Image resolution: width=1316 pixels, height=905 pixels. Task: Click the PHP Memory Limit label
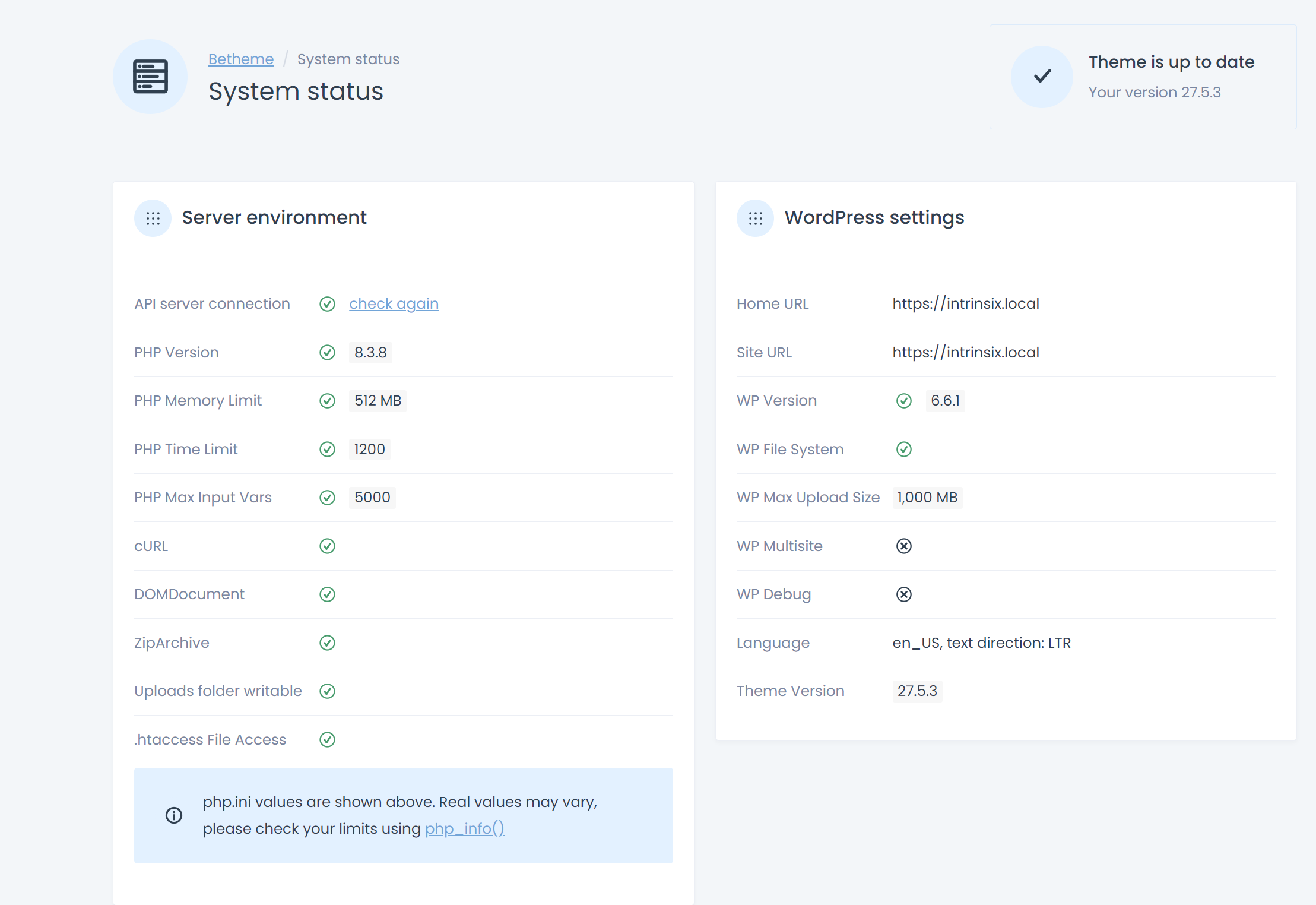point(198,401)
